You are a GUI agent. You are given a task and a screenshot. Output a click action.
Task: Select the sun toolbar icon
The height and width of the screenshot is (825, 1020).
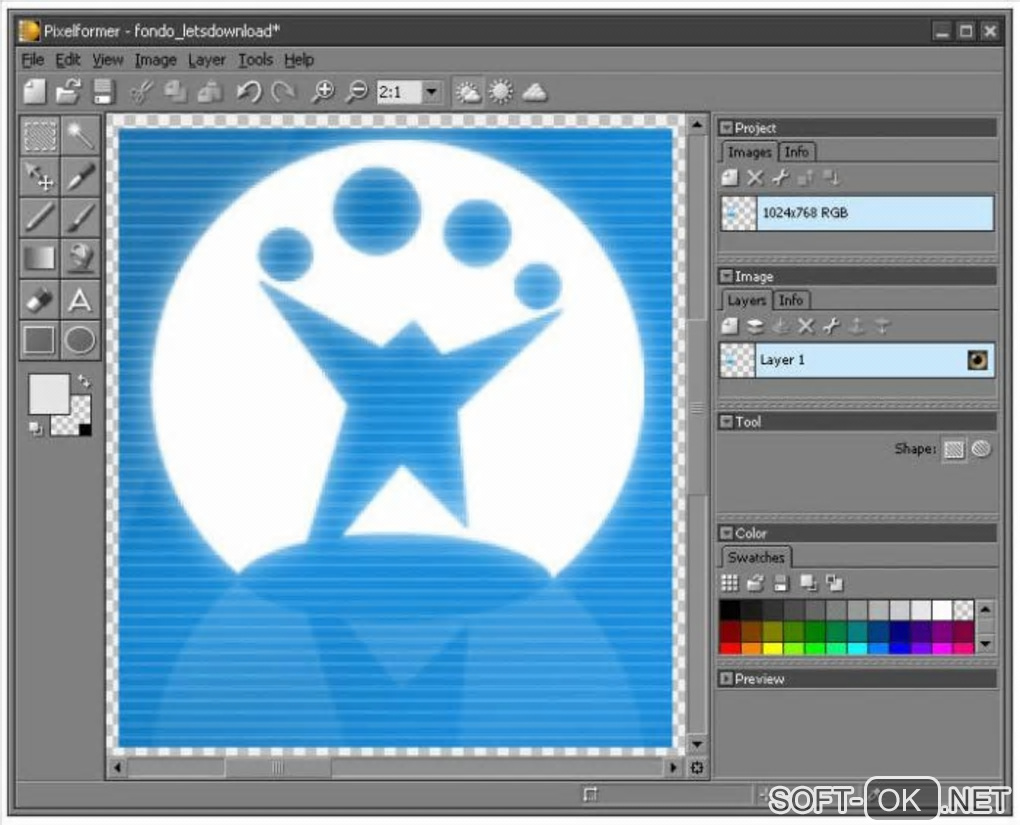tap(501, 92)
